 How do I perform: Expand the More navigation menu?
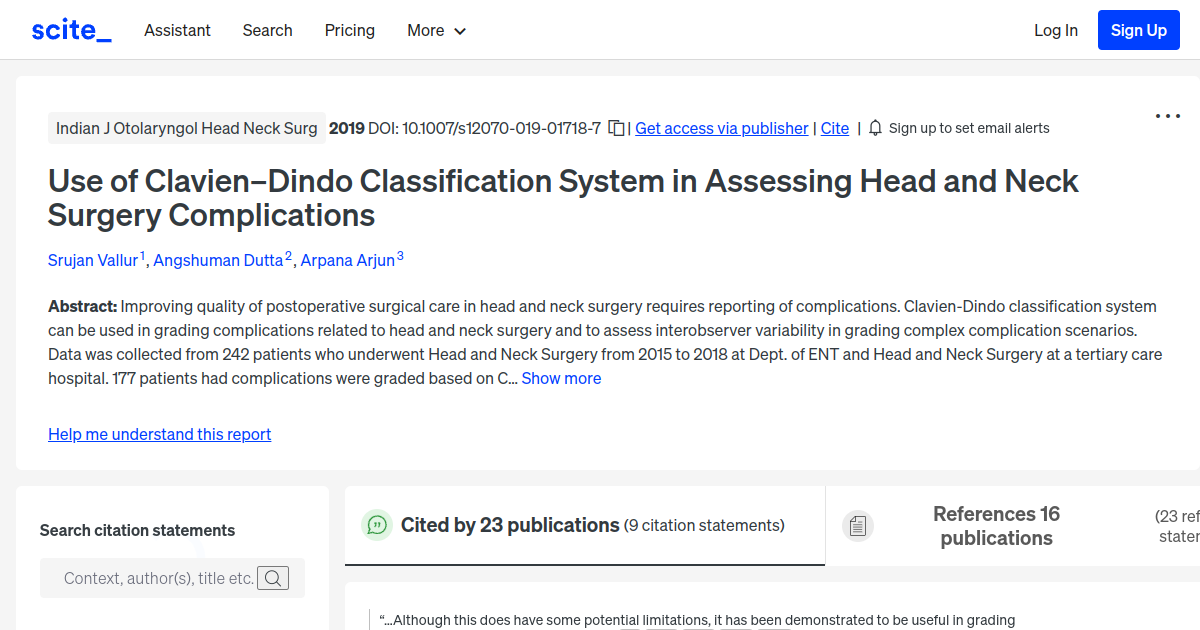436,31
